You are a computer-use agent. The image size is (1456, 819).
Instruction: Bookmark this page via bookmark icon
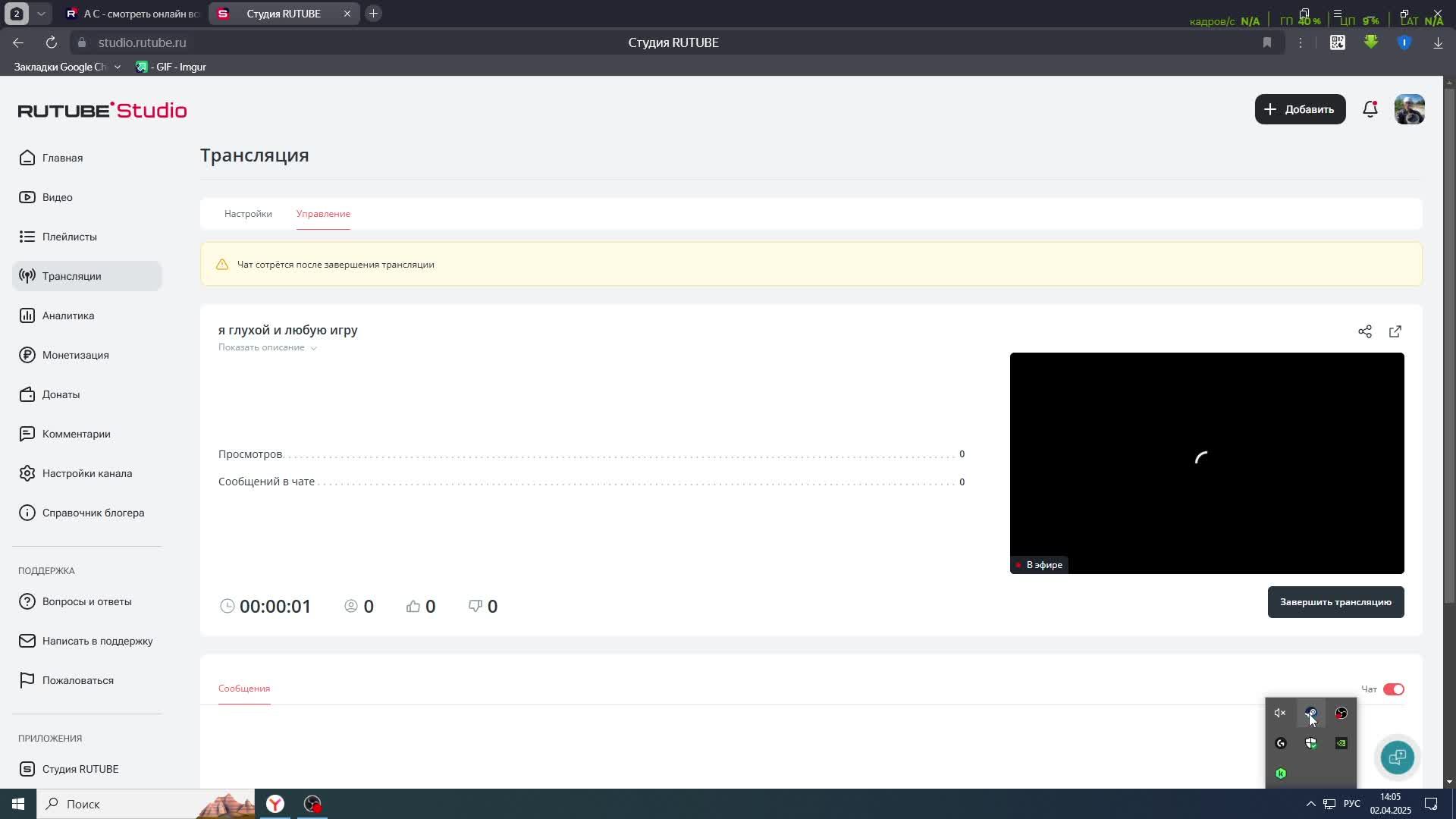(x=1267, y=42)
